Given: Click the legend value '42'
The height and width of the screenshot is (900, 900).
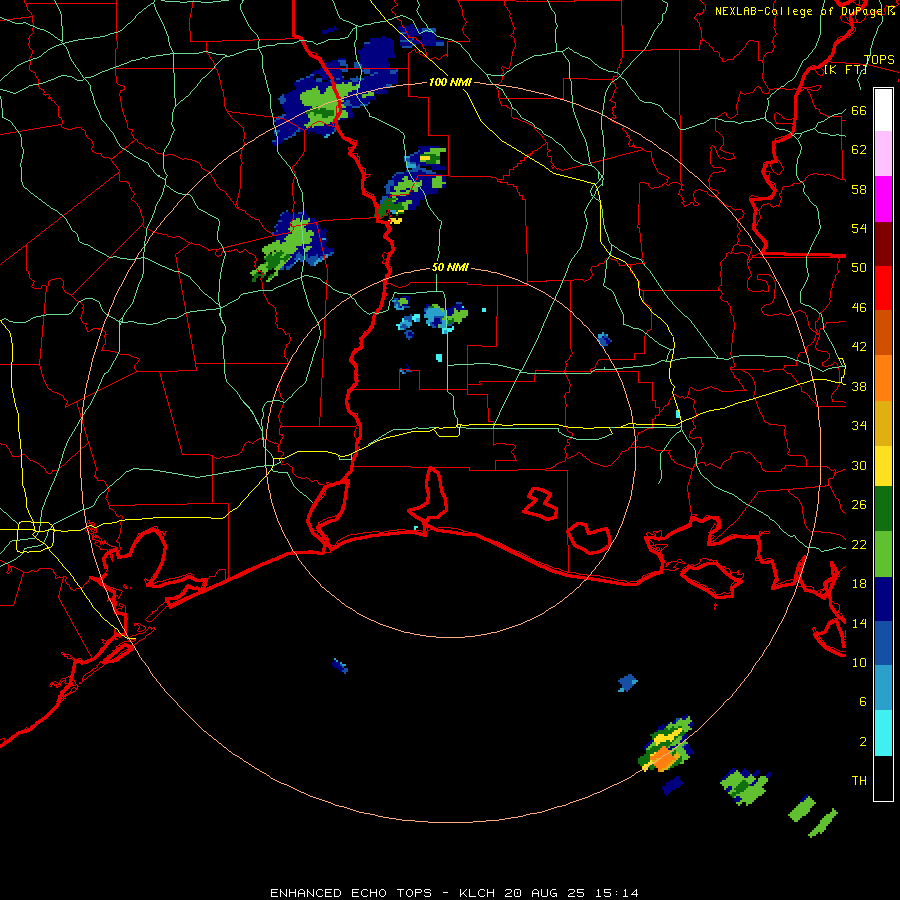Looking at the screenshot, I should pyautogui.click(x=859, y=346).
